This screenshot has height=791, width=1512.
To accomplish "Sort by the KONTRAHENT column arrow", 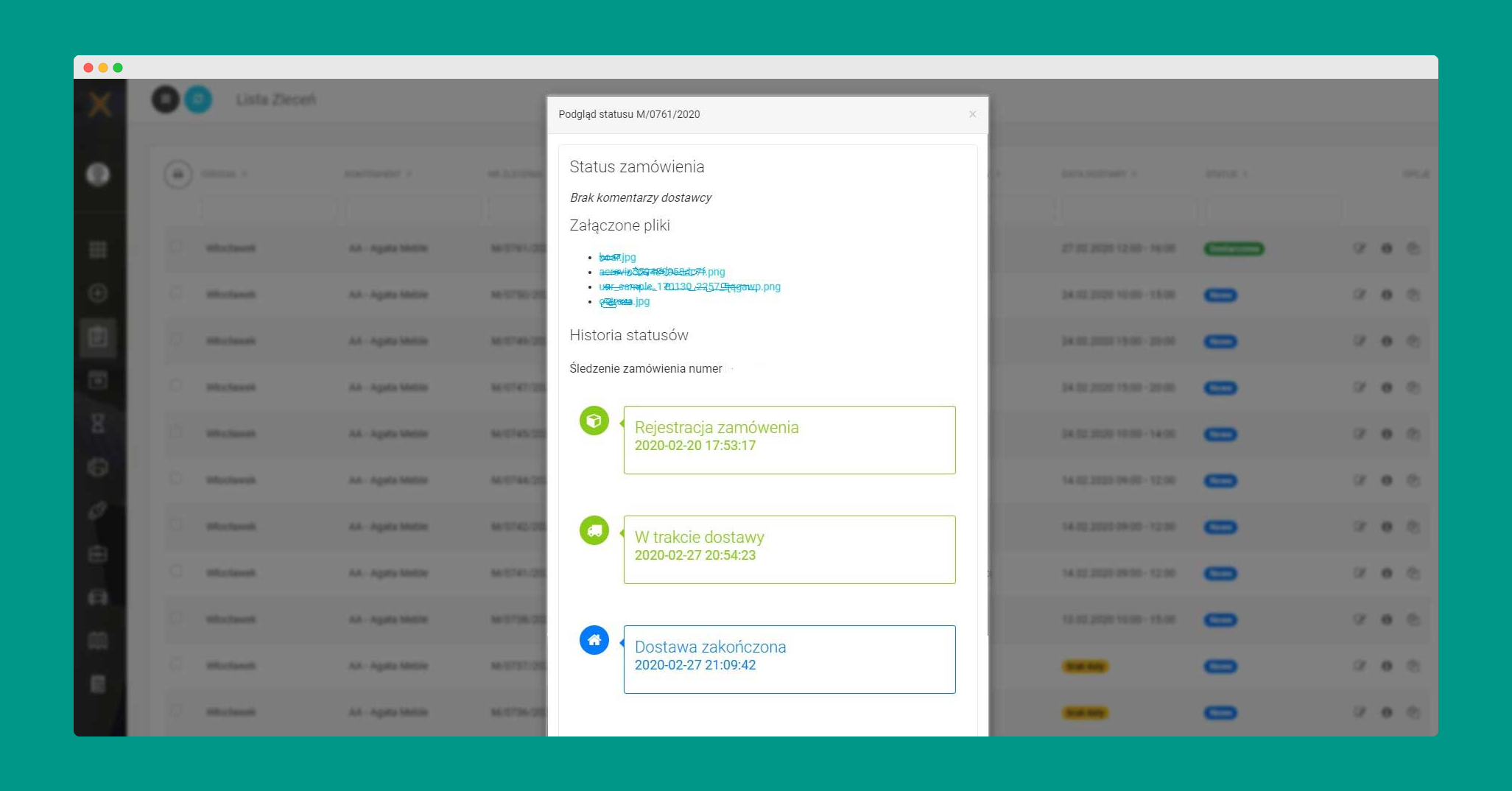I will click(x=409, y=175).
